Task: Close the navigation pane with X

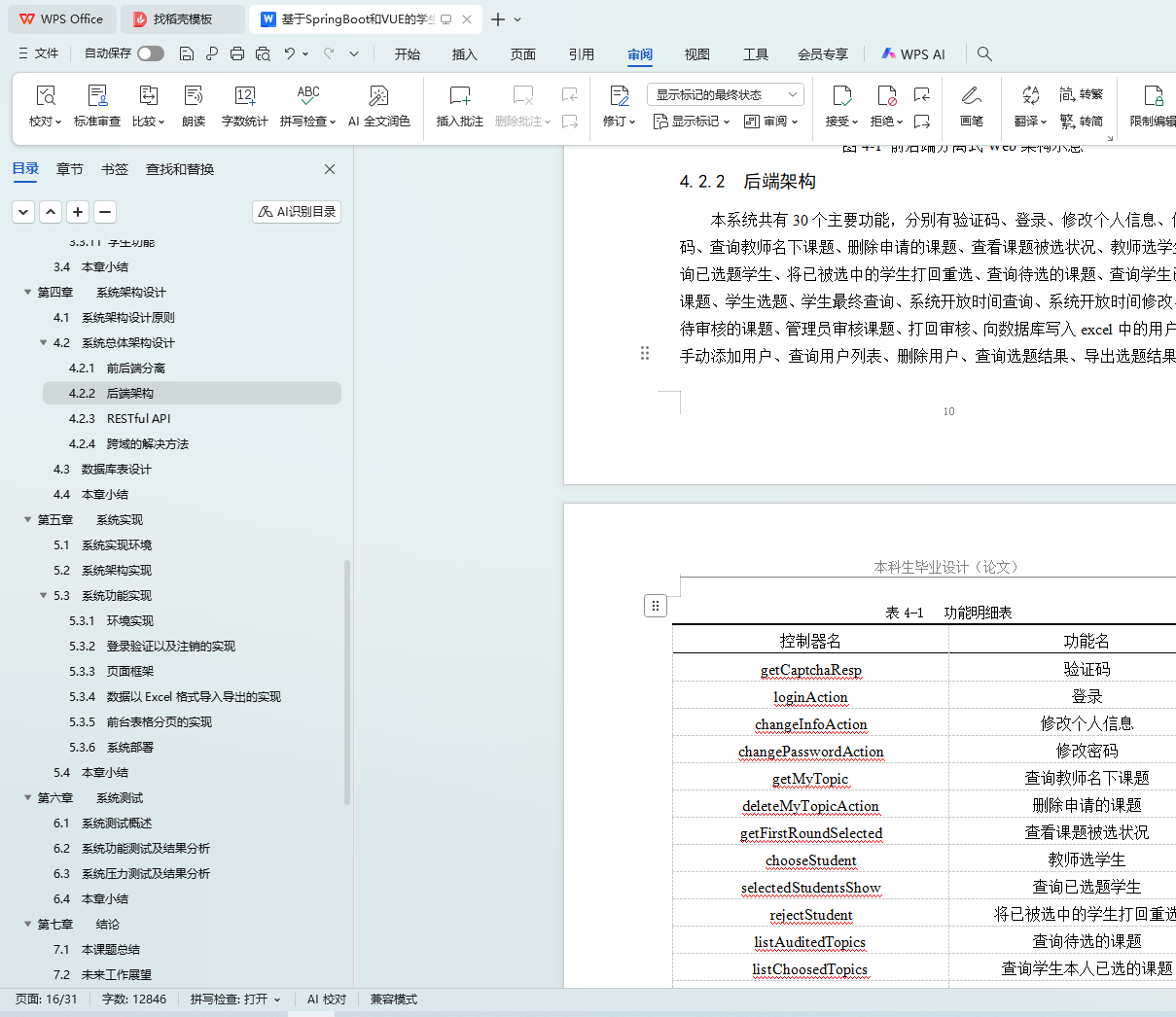Action: pos(330,169)
